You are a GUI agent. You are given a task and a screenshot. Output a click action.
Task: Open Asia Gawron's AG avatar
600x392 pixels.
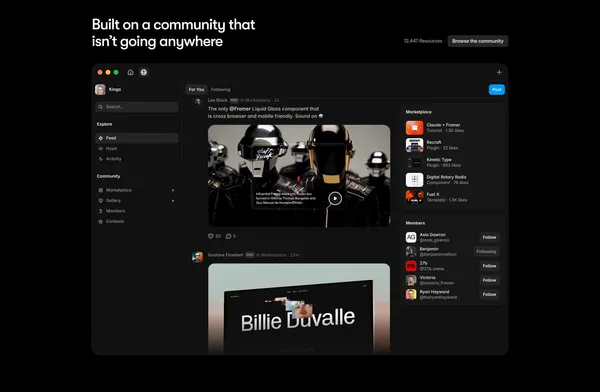[x=411, y=237]
